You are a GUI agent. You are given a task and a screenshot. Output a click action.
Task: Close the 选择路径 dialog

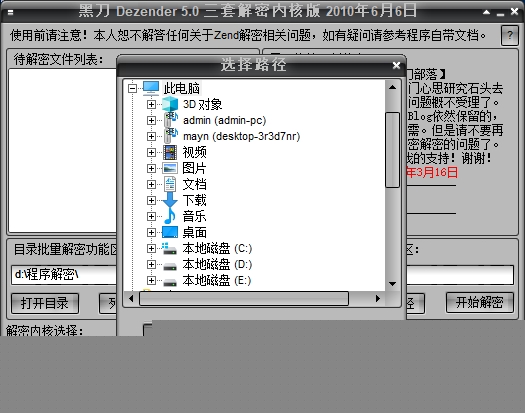click(x=396, y=65)
